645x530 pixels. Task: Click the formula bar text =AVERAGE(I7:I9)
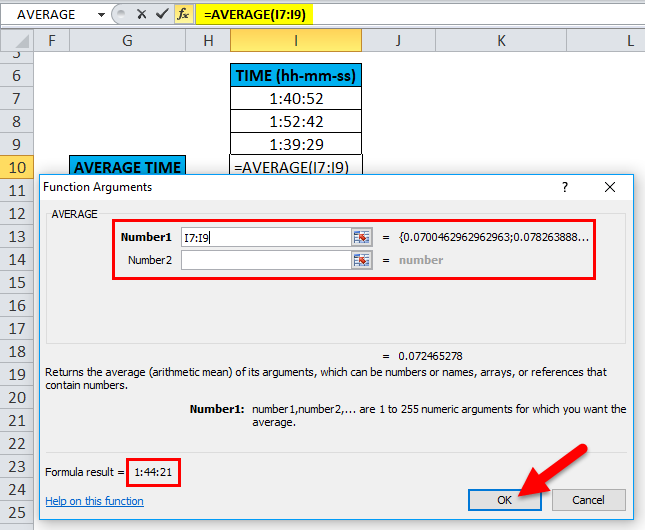(255, 14)
